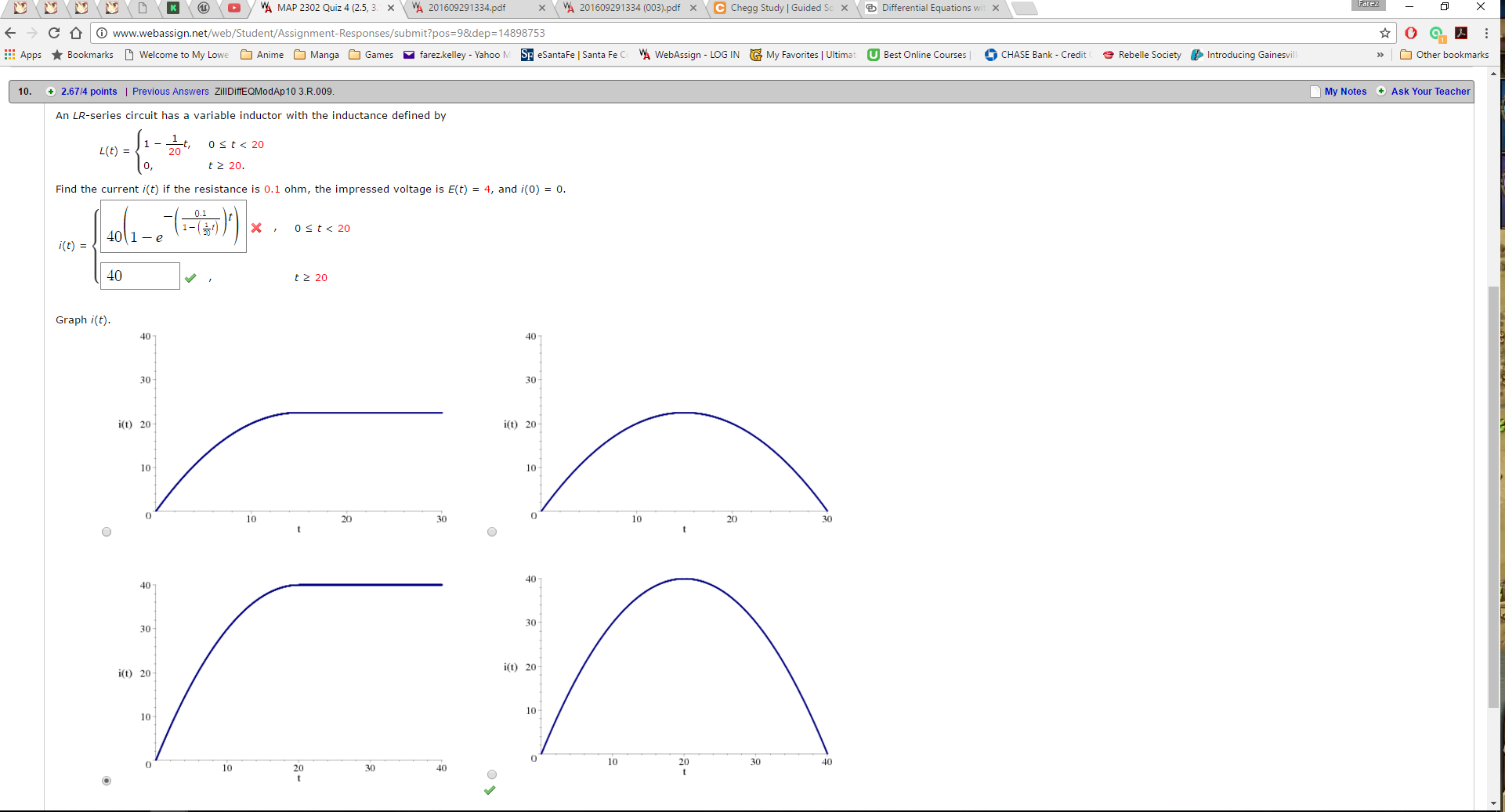
Task: Open Chrome's three-dot menu
Action: (x=1487, y=33)
